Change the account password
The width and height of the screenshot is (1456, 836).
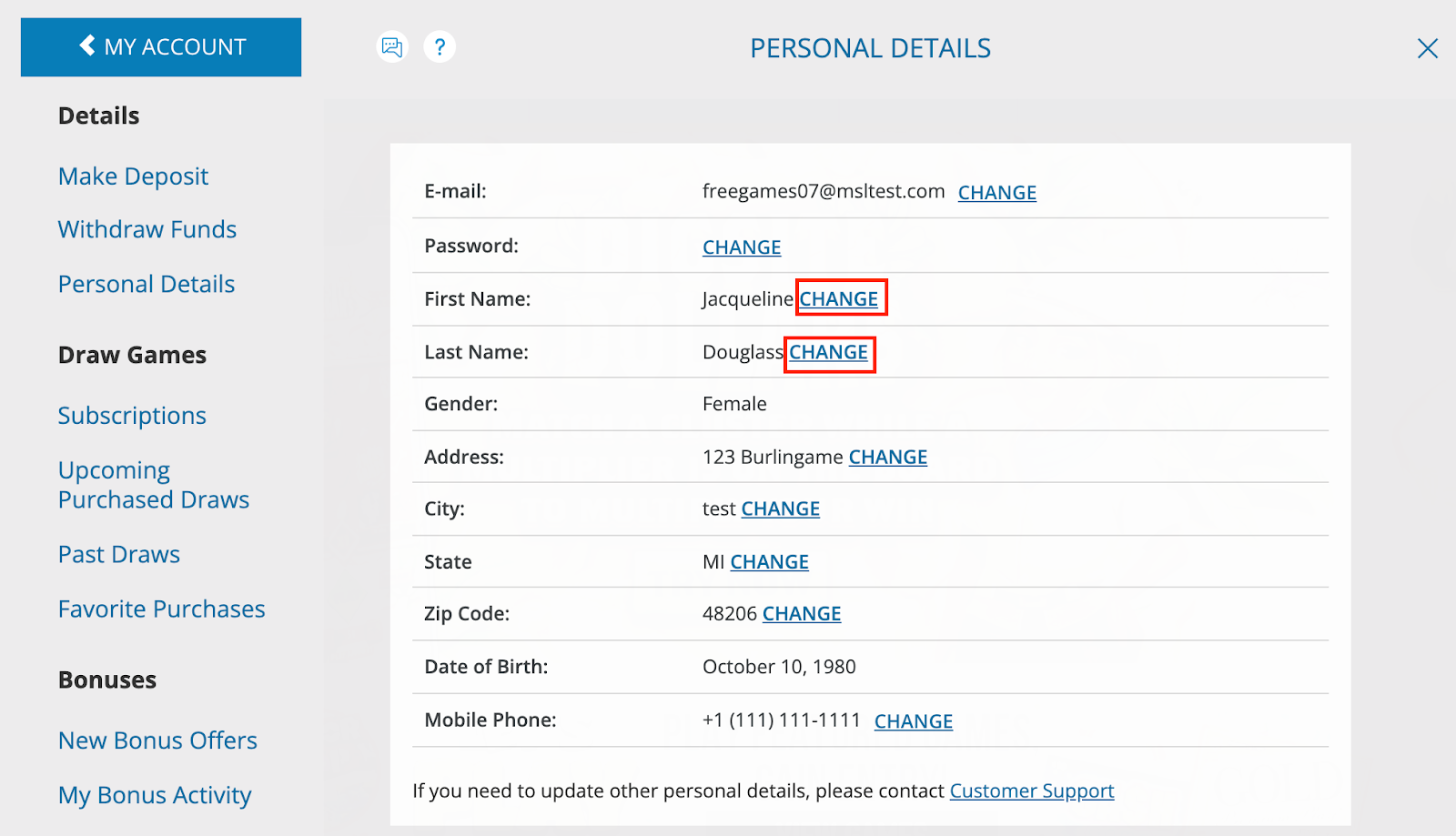(x=741, y=247)
